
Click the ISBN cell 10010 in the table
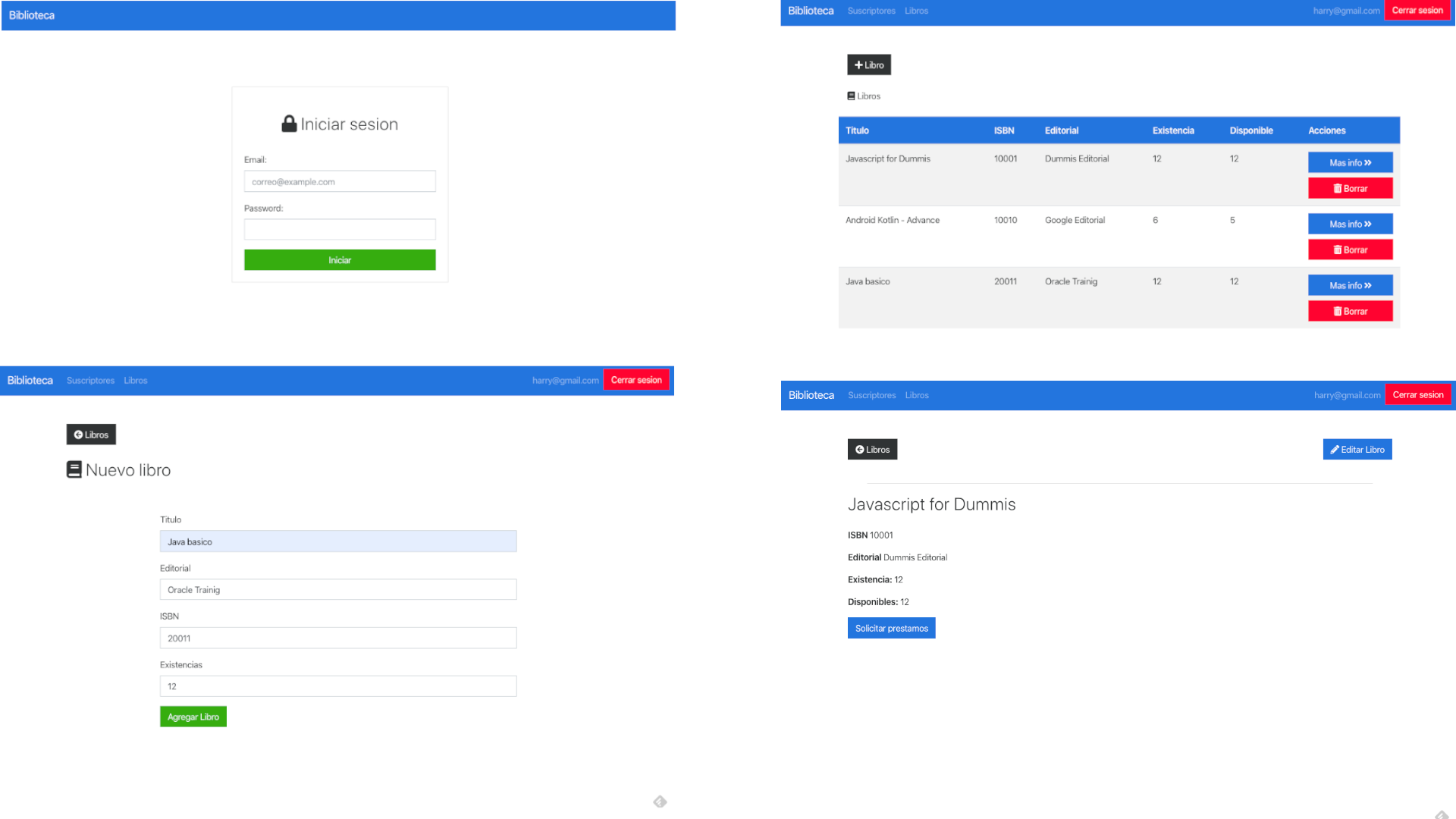[1006, 220]
